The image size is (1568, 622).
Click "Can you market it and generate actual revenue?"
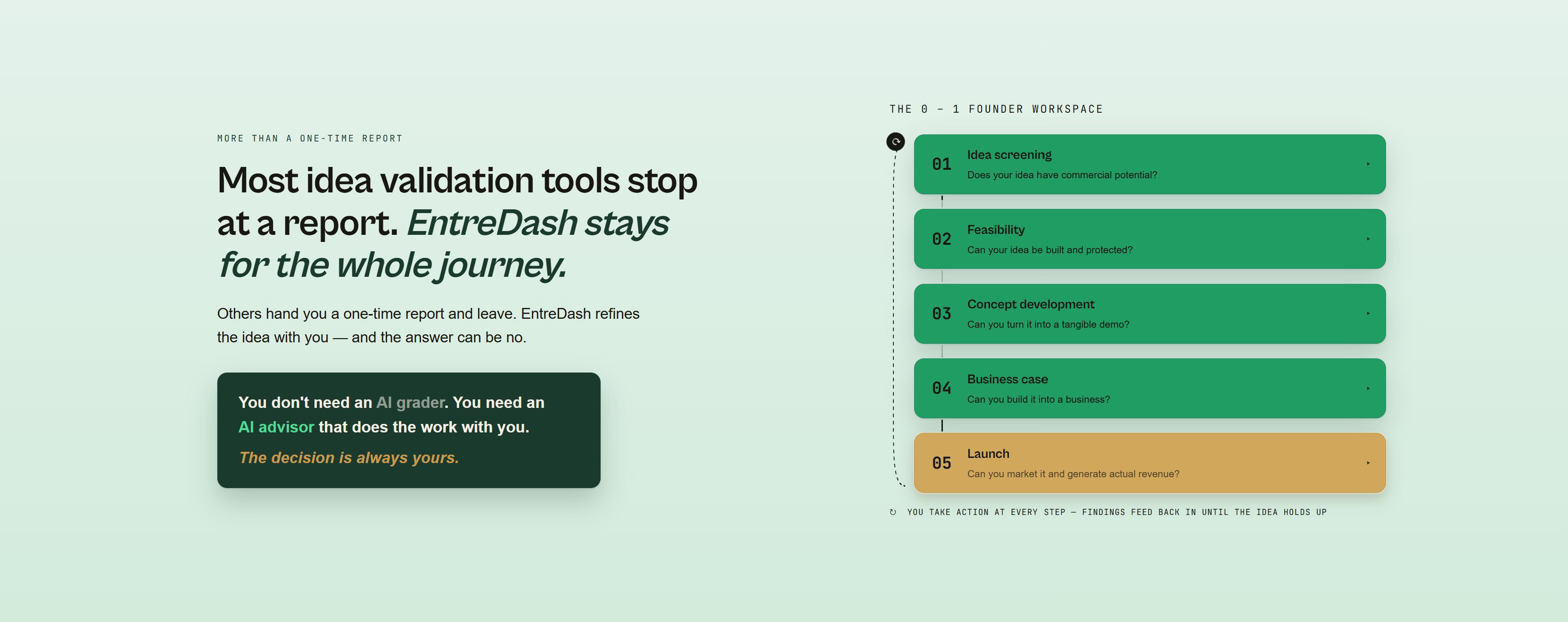[x=1073, y=474]
